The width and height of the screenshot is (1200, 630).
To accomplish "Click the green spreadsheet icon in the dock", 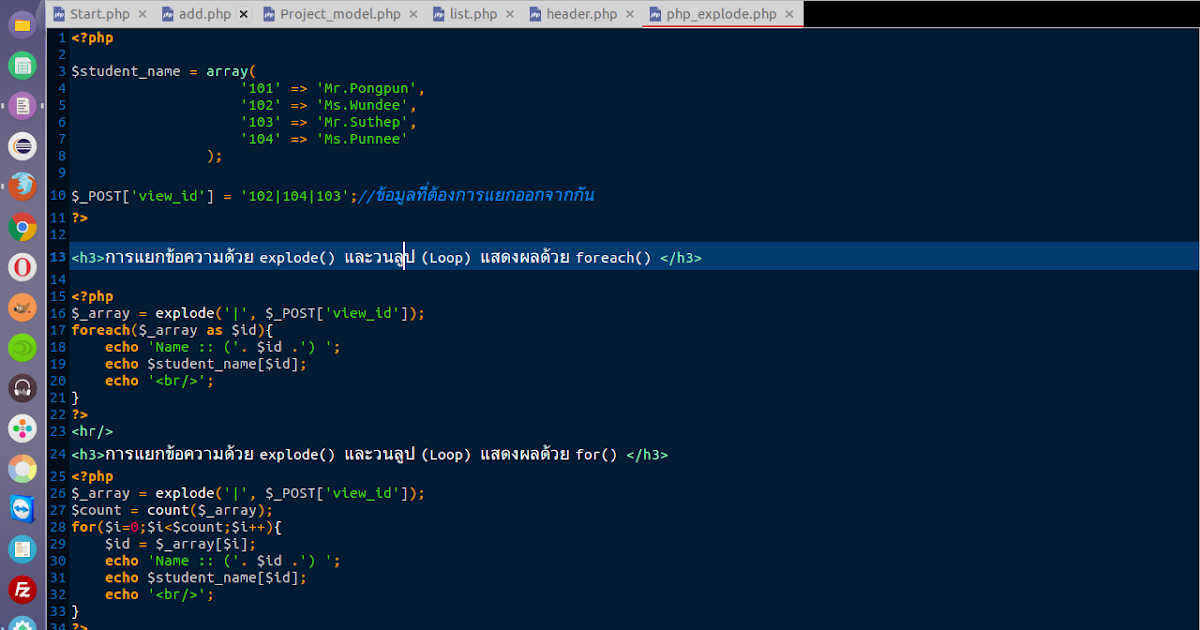I will coord(22,65).
